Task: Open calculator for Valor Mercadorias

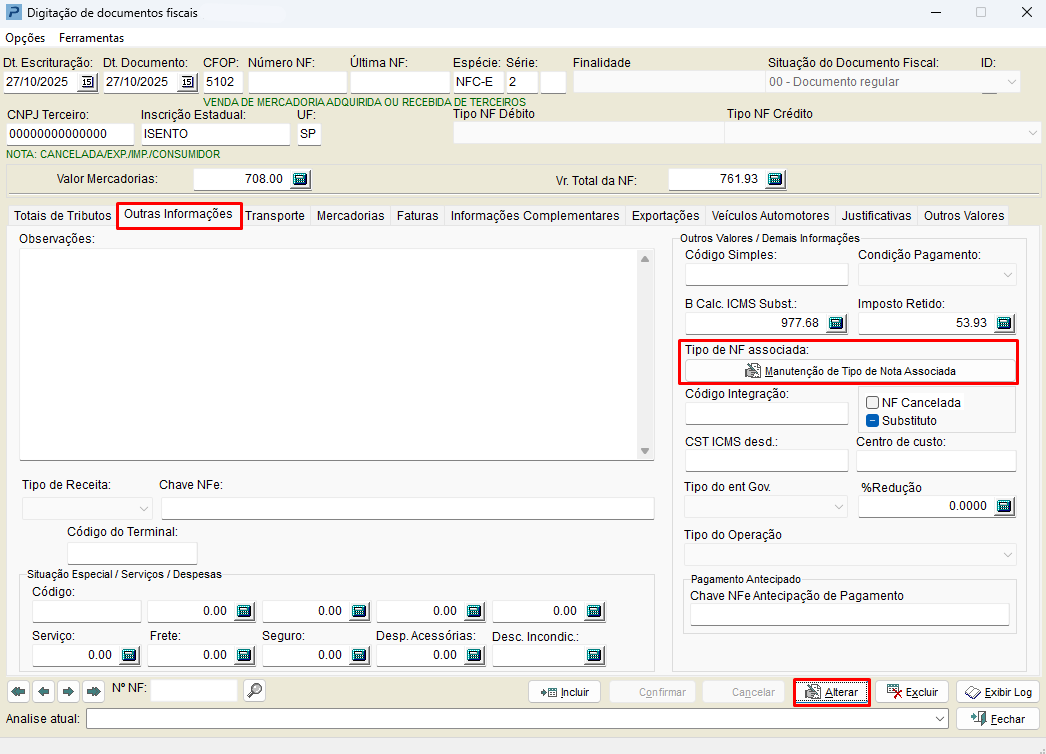Action: (301, 179)
